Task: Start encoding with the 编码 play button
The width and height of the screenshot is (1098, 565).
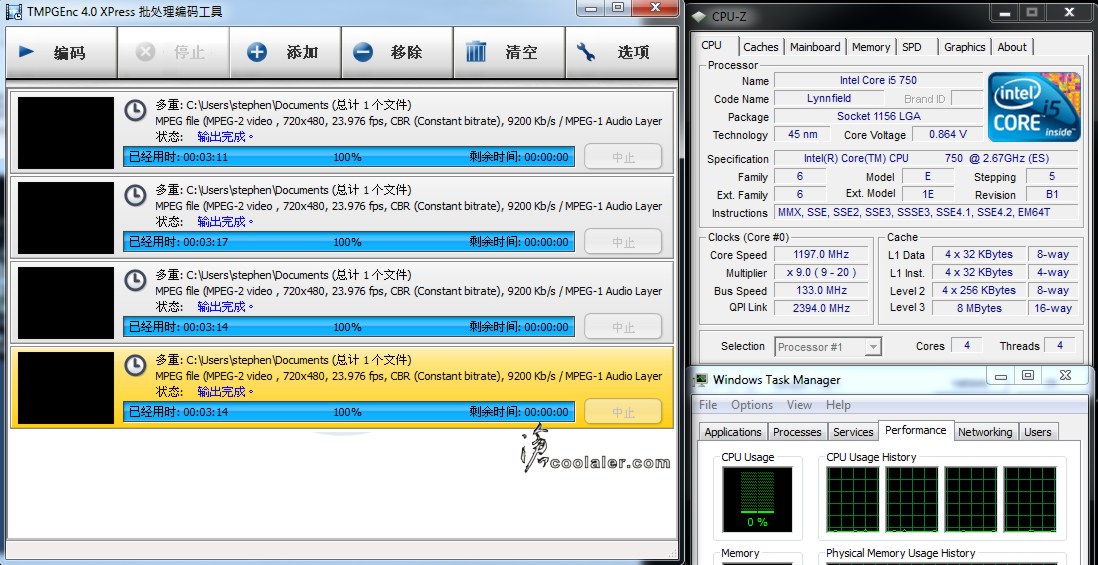Action: (x=61, y=53)
